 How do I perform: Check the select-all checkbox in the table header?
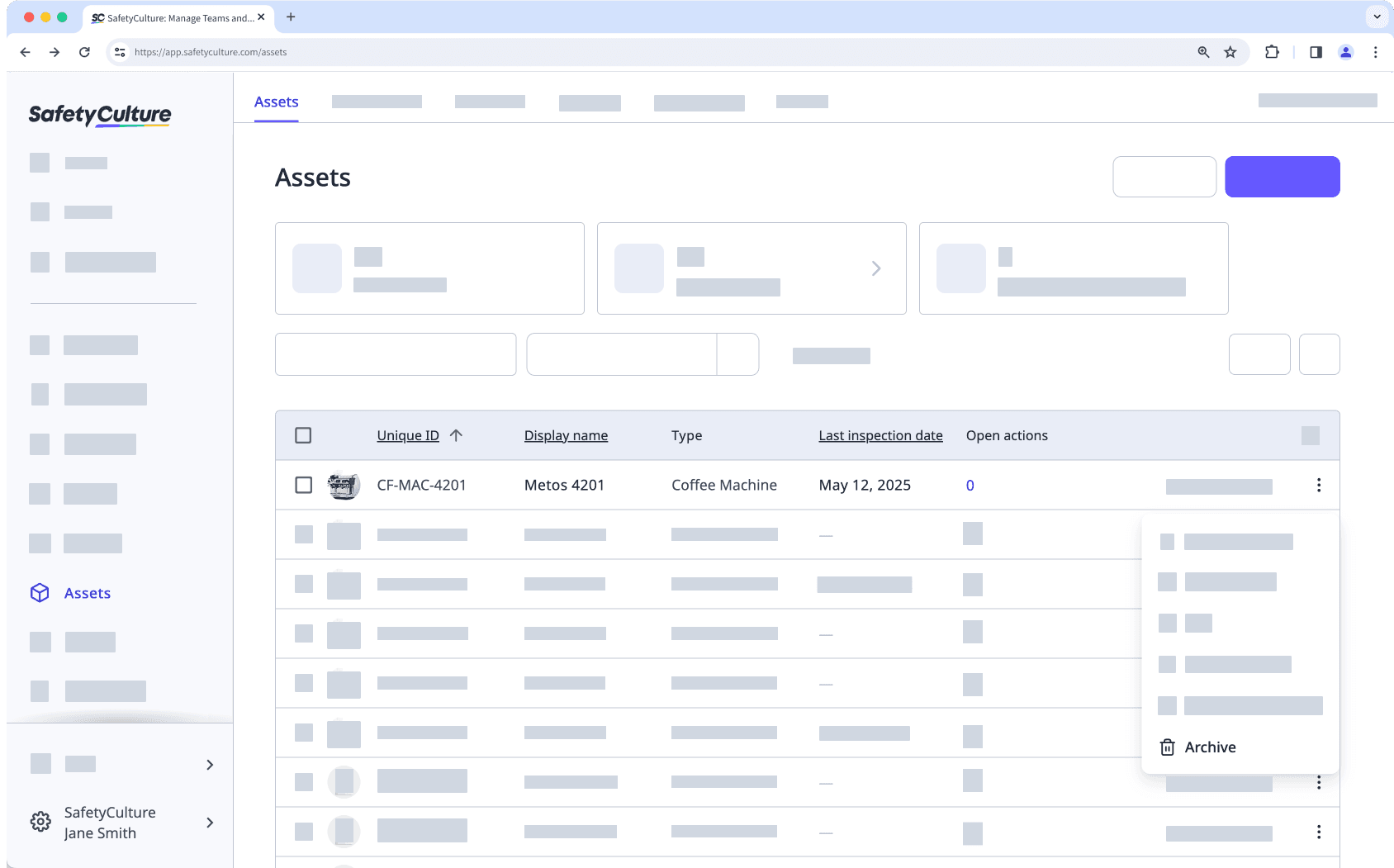[x=303, y=434]
